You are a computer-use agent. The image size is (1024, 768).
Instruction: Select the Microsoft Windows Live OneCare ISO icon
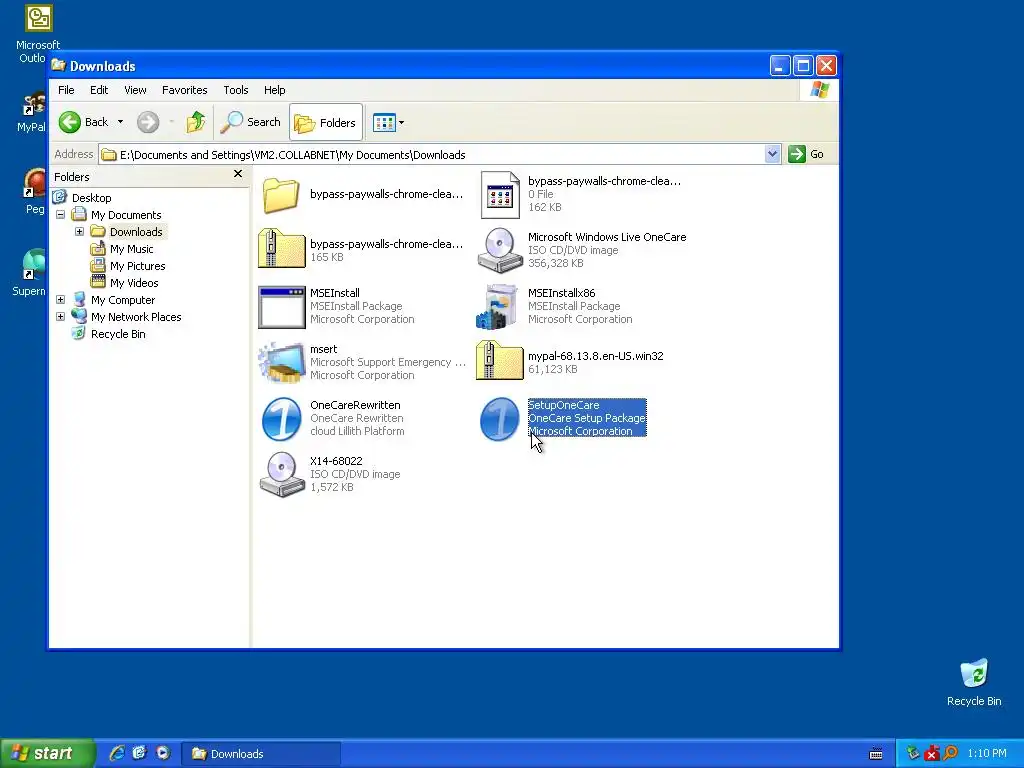[x=500, y=249]
